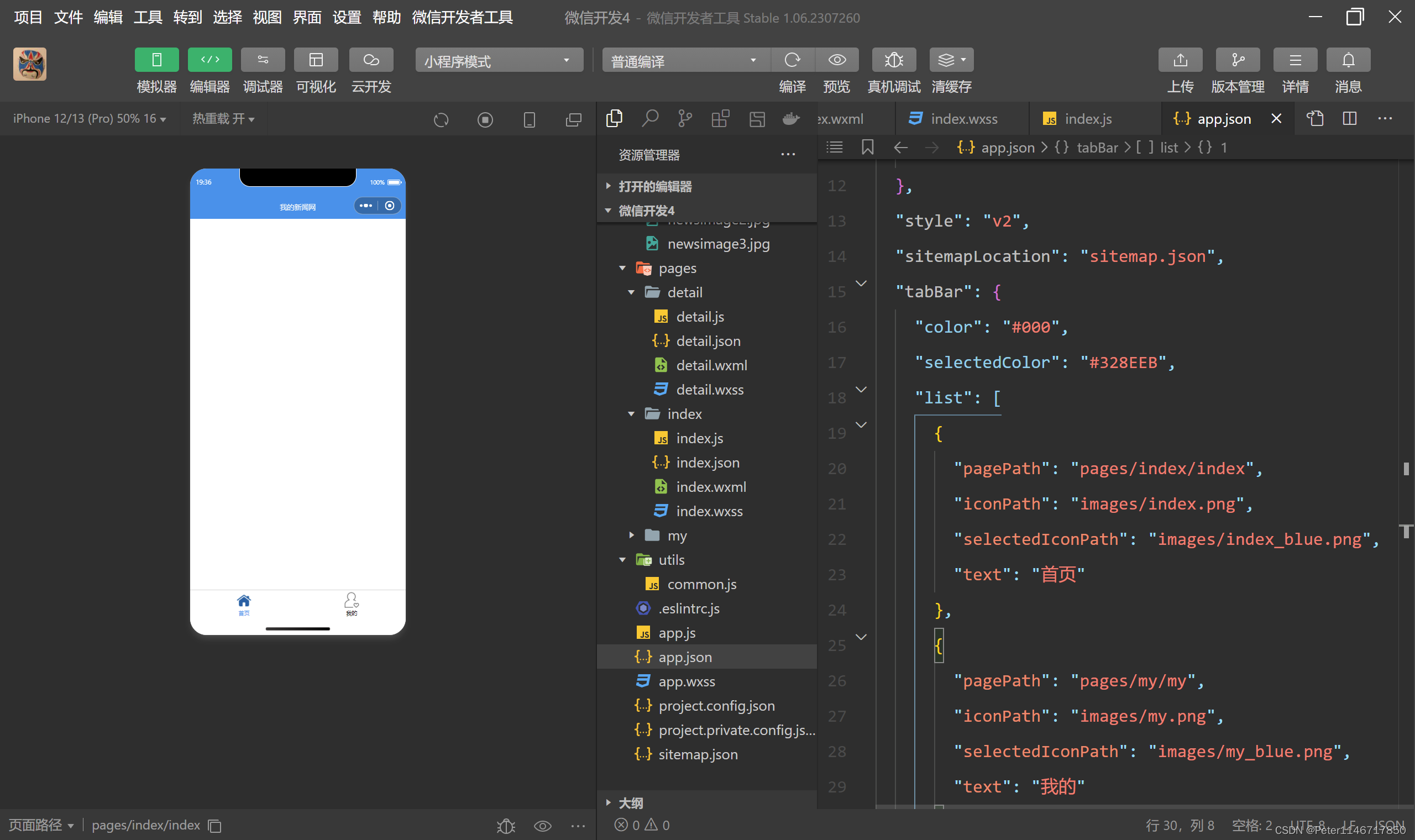Viewport: 1415px width, 840px height.
Task: Open the source control branch icon in sidebar
Action: [x=685, y=119]
